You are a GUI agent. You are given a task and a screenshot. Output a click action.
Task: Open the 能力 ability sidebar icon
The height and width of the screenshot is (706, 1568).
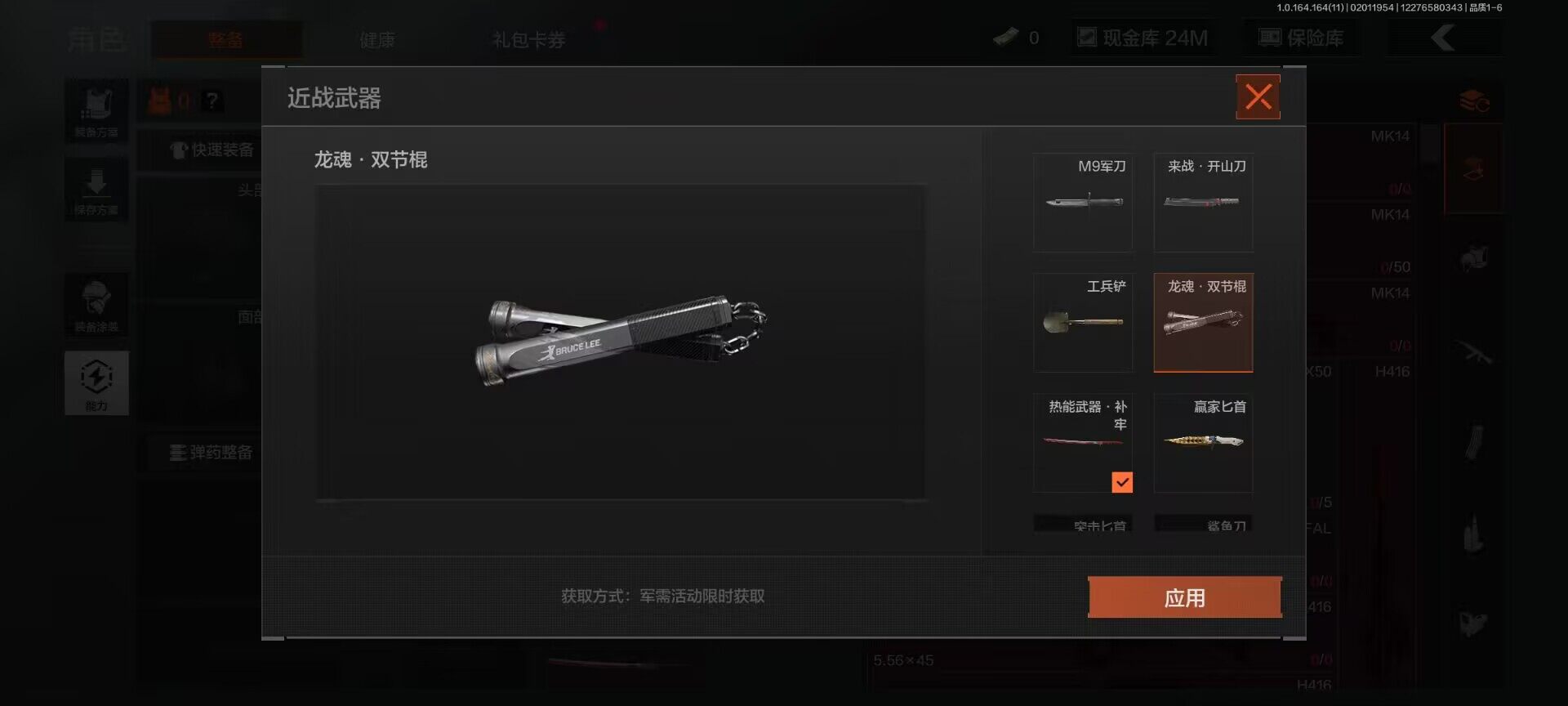96,383
